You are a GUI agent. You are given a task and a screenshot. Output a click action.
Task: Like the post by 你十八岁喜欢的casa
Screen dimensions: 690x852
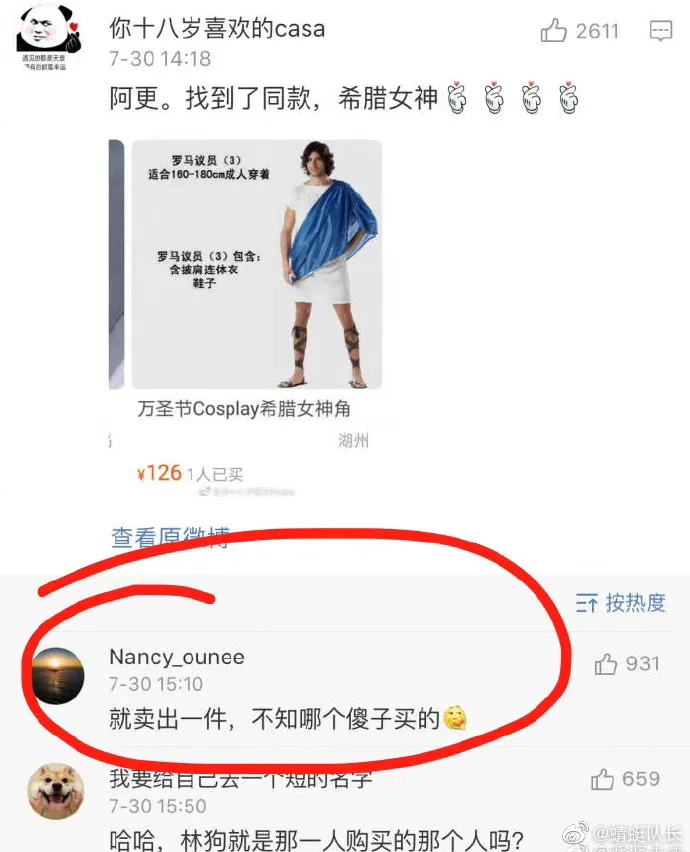point(554,30)
